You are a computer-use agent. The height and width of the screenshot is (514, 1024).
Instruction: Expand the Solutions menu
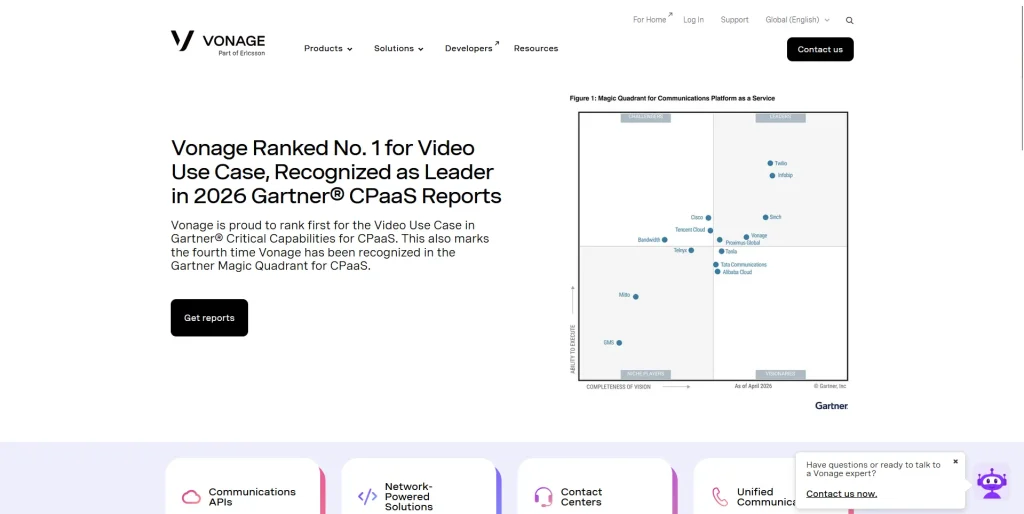tap(398, 48)
